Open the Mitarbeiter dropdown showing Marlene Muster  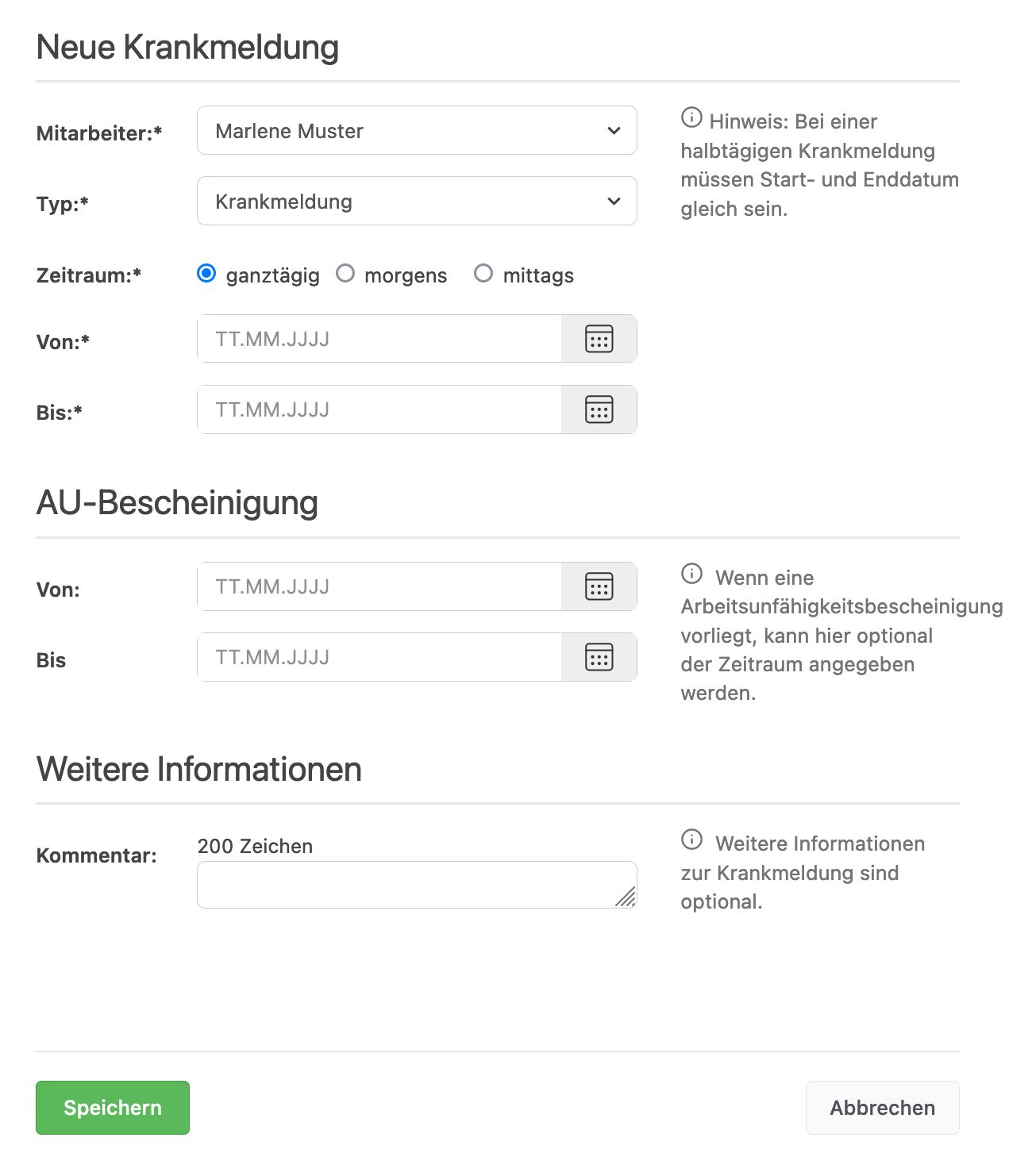point(417,130)
